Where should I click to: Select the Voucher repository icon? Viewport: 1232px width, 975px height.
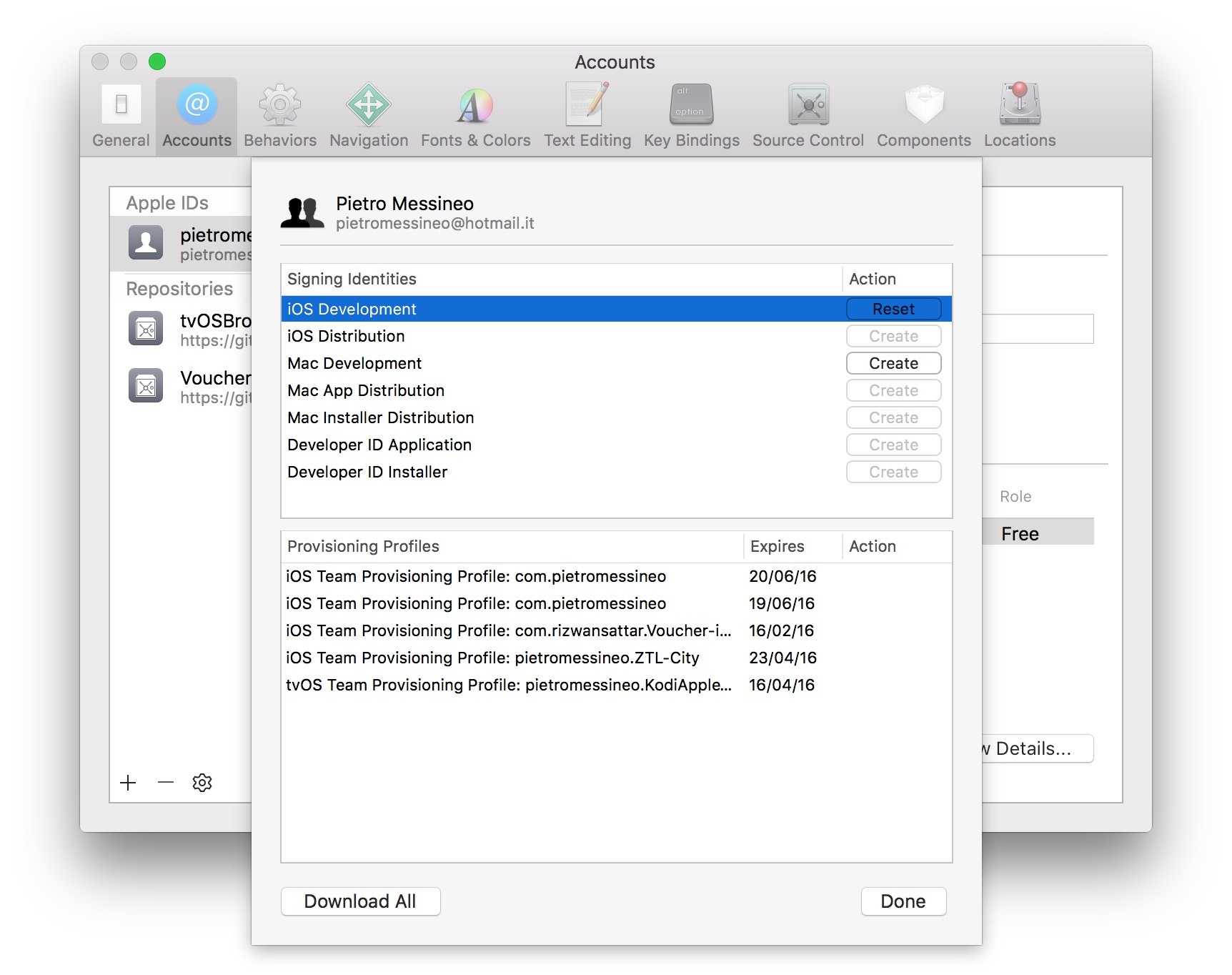point(146,386)
